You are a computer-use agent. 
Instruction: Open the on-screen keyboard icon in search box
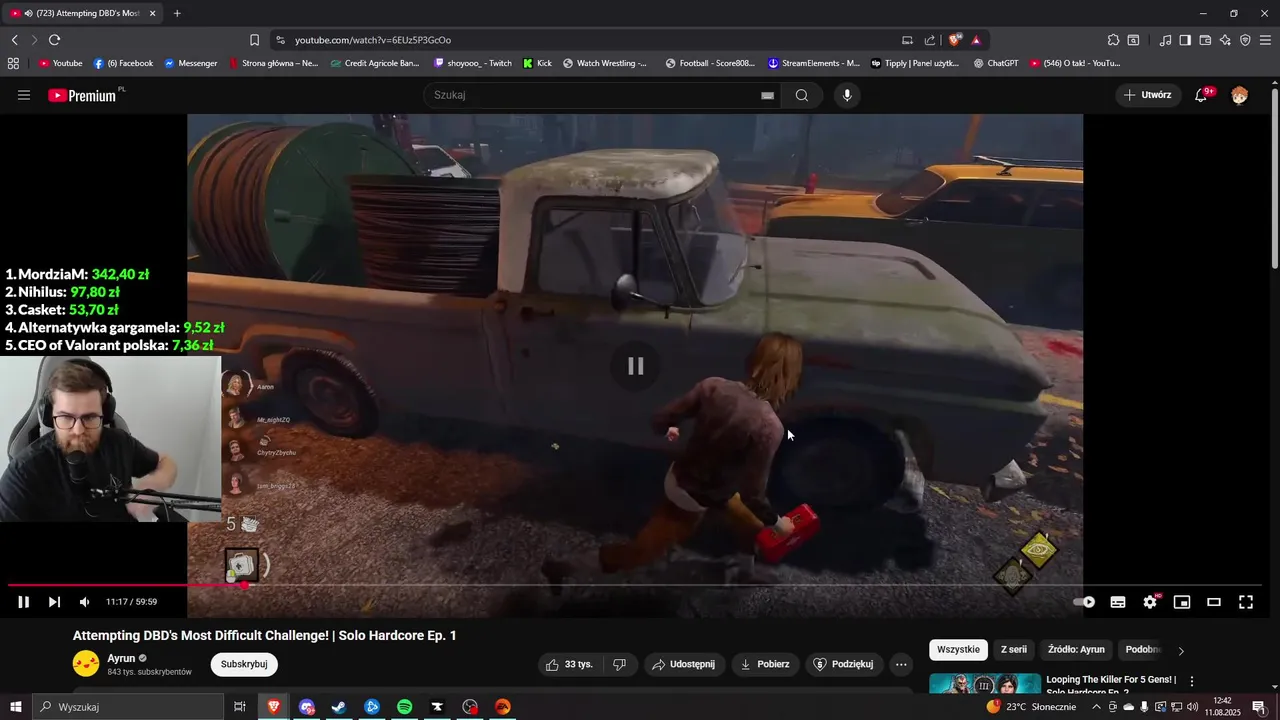pyautogui.click(x=767, y=95)
